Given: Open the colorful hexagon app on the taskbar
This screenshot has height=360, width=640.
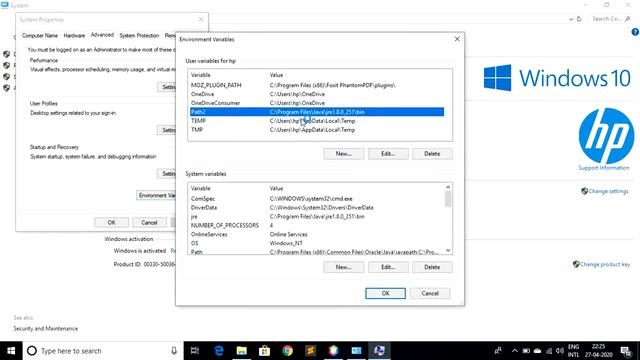Looking at the screenshot, I should pyautogui.click(x=333, y=351).
